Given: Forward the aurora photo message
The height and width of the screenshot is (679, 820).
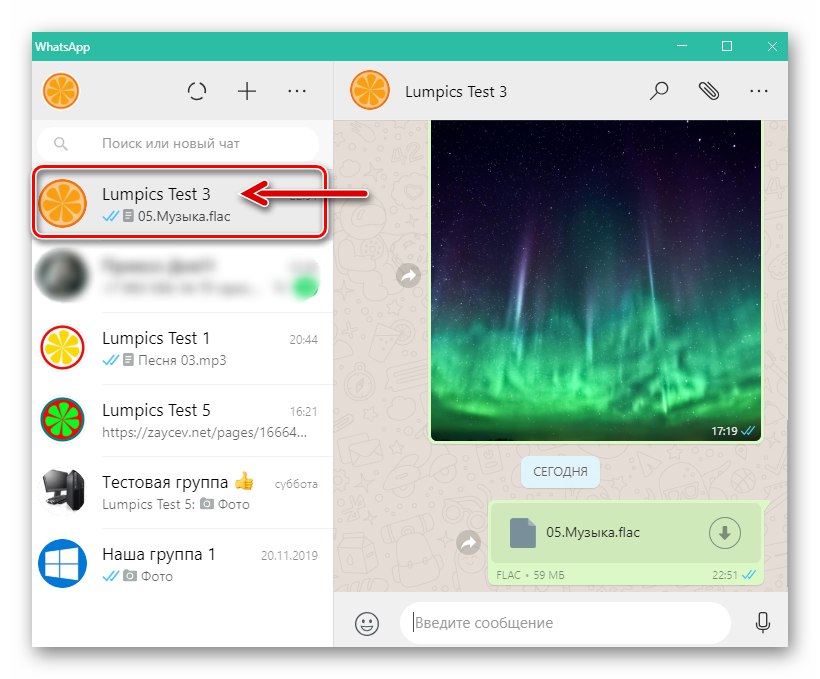Looking at the screenshot, I should (x=408, y=275).
